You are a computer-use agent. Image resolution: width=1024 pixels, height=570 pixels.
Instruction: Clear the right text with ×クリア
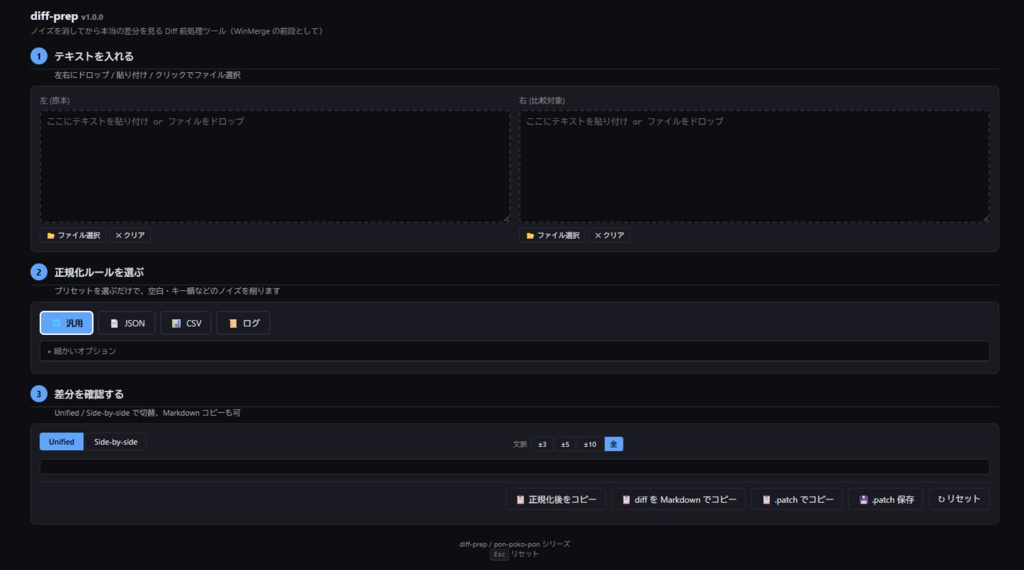609,235
